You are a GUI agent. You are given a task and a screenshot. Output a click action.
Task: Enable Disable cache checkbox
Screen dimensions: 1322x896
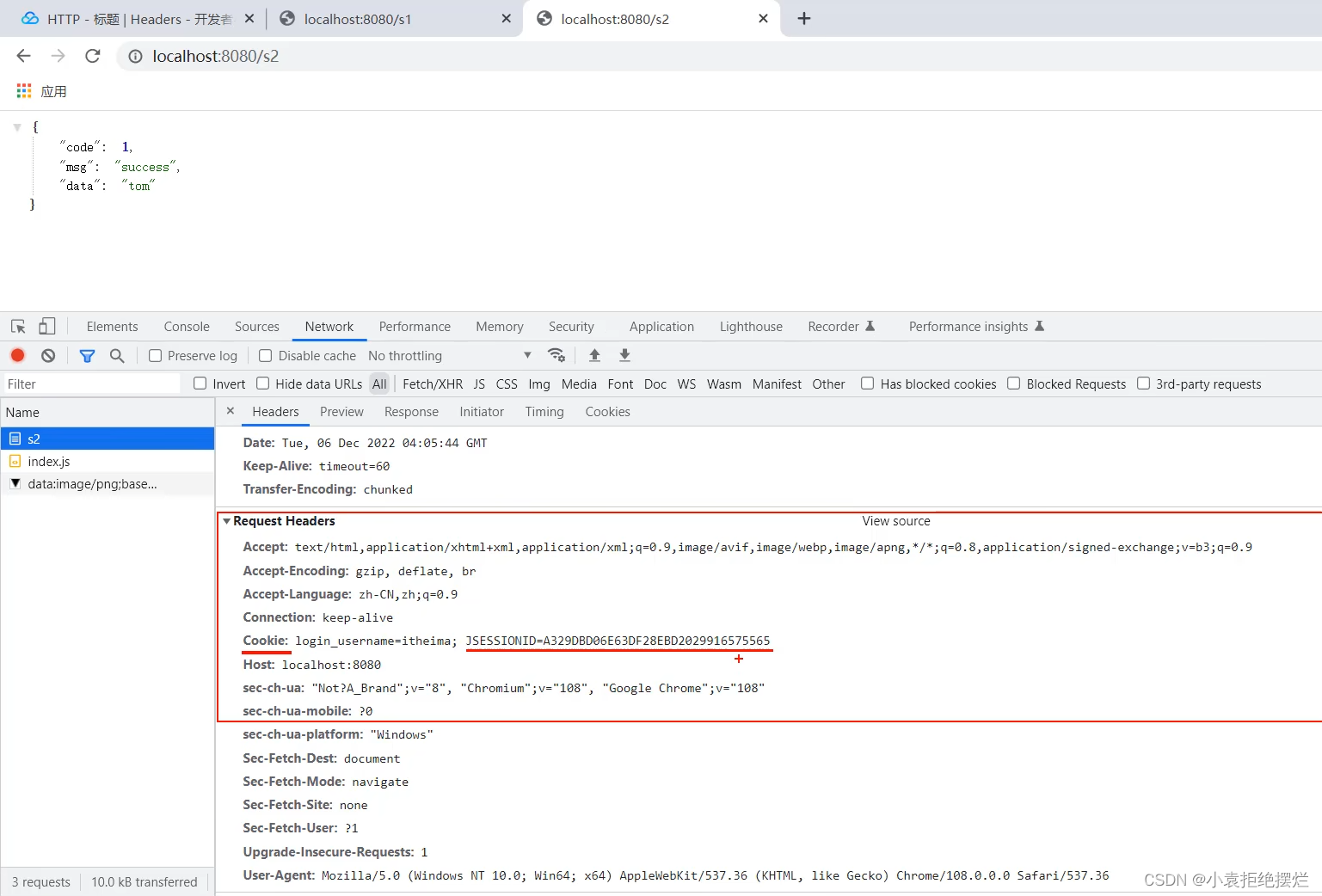click(266, 355)
